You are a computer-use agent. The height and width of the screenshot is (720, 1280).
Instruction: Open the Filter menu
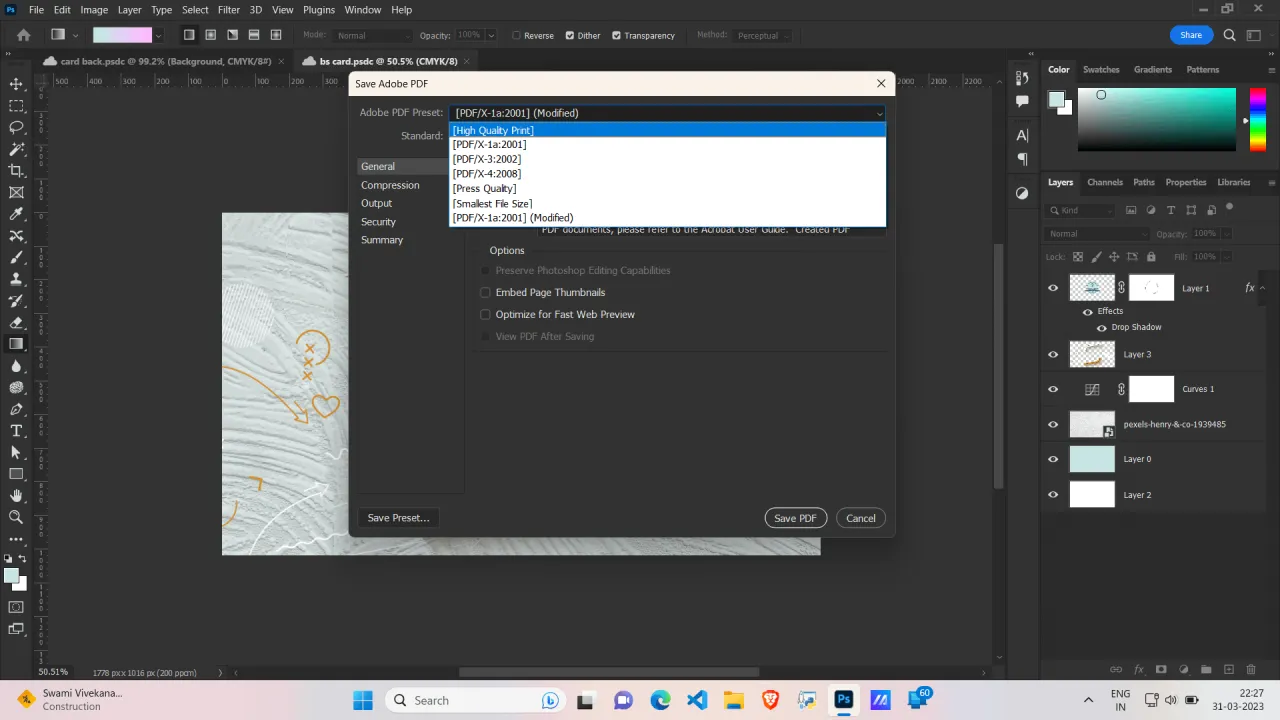click(x=228, y=9)
